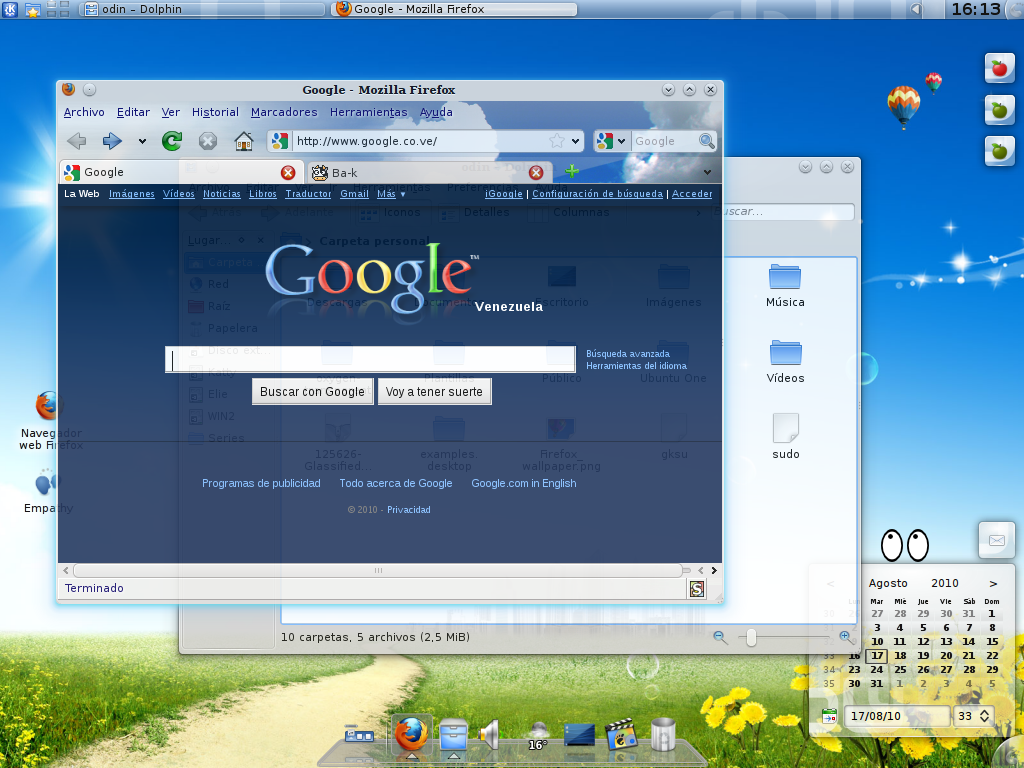This screenshot has height=768, width=1024.
Task: Click the speaker volume icon in dock
Action: point(489,734)
